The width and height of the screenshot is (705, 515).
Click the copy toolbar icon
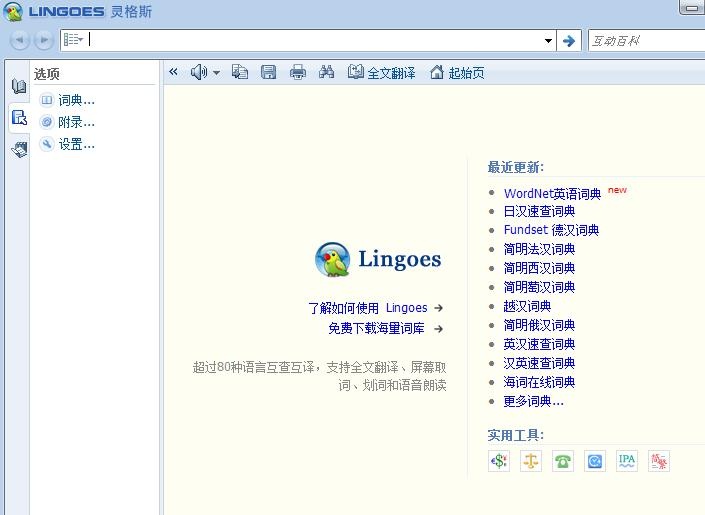[240, 72]
